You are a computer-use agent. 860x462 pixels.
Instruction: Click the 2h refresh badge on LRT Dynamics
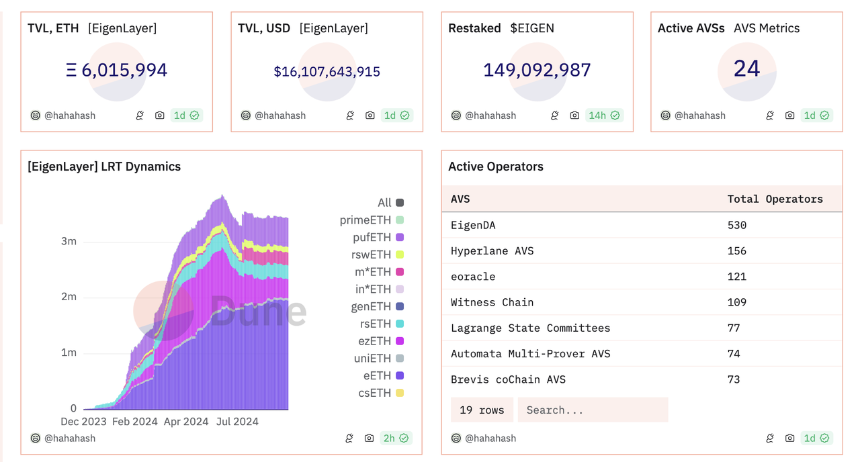[396, 438]
